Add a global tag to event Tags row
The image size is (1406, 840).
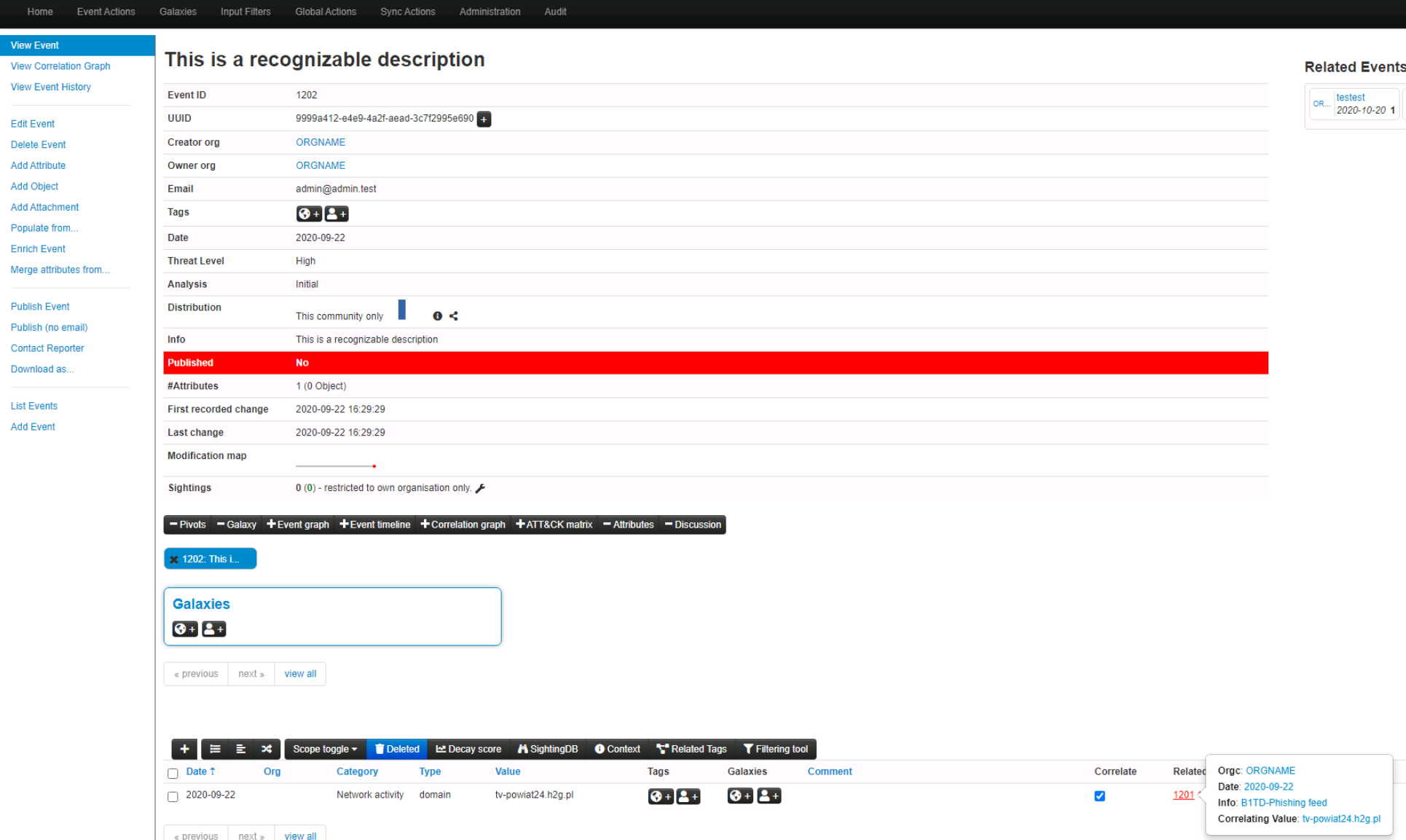click(309, 213)
